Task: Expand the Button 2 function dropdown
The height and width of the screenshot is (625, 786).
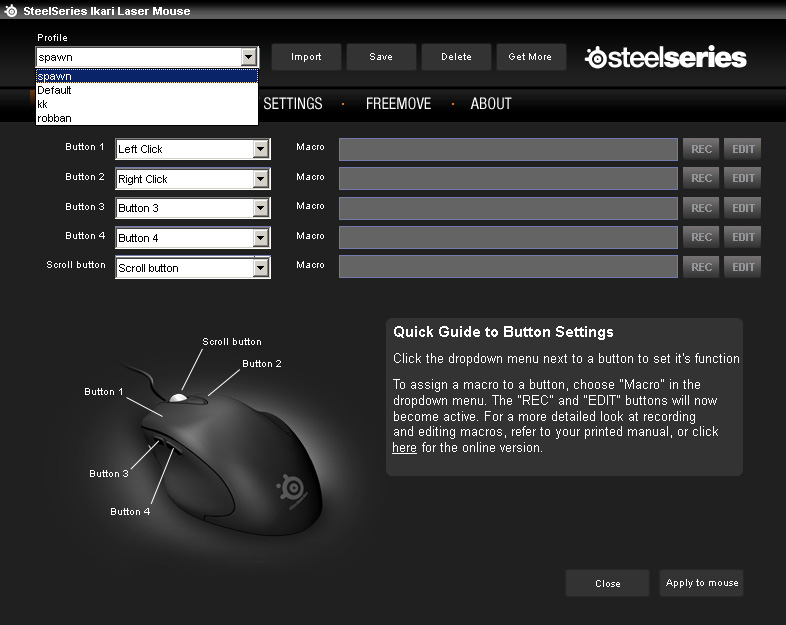Action: click(x=261, y=179)
